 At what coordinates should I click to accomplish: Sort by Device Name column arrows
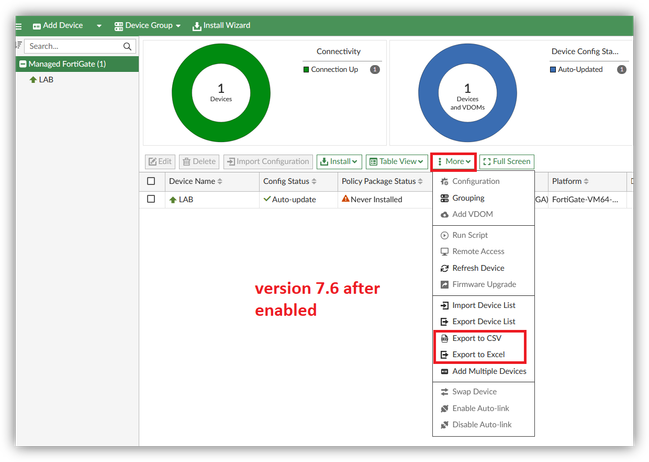coord(220,181)
